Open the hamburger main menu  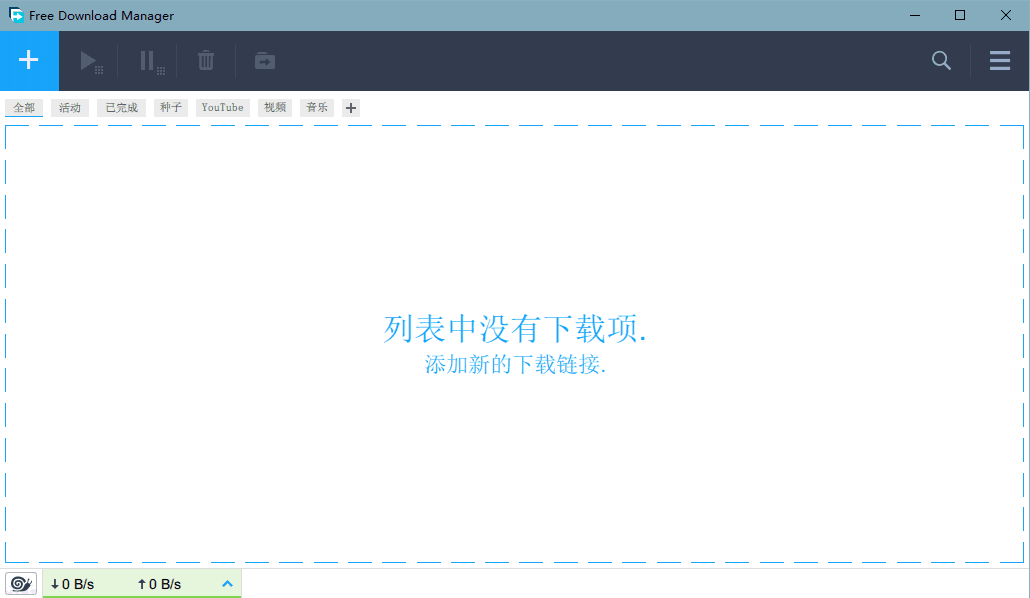pos(999,60)
